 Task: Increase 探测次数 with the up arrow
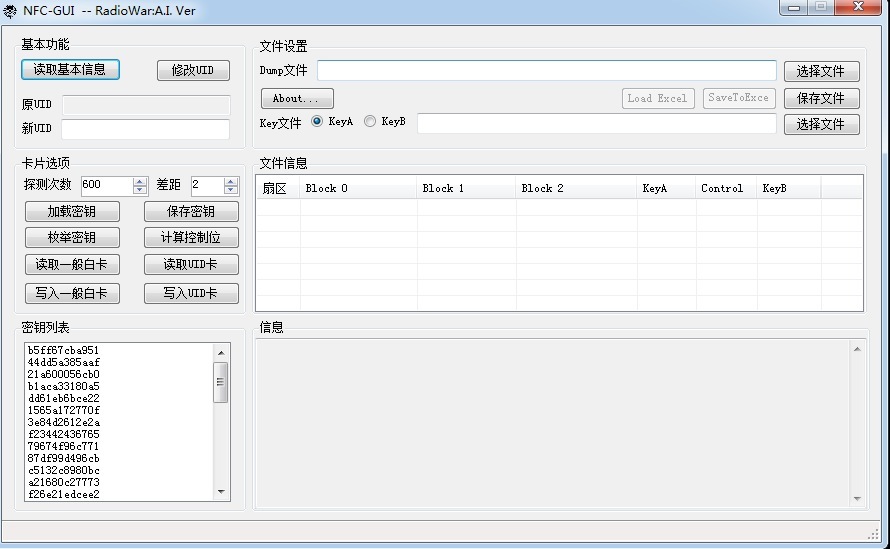140,181
